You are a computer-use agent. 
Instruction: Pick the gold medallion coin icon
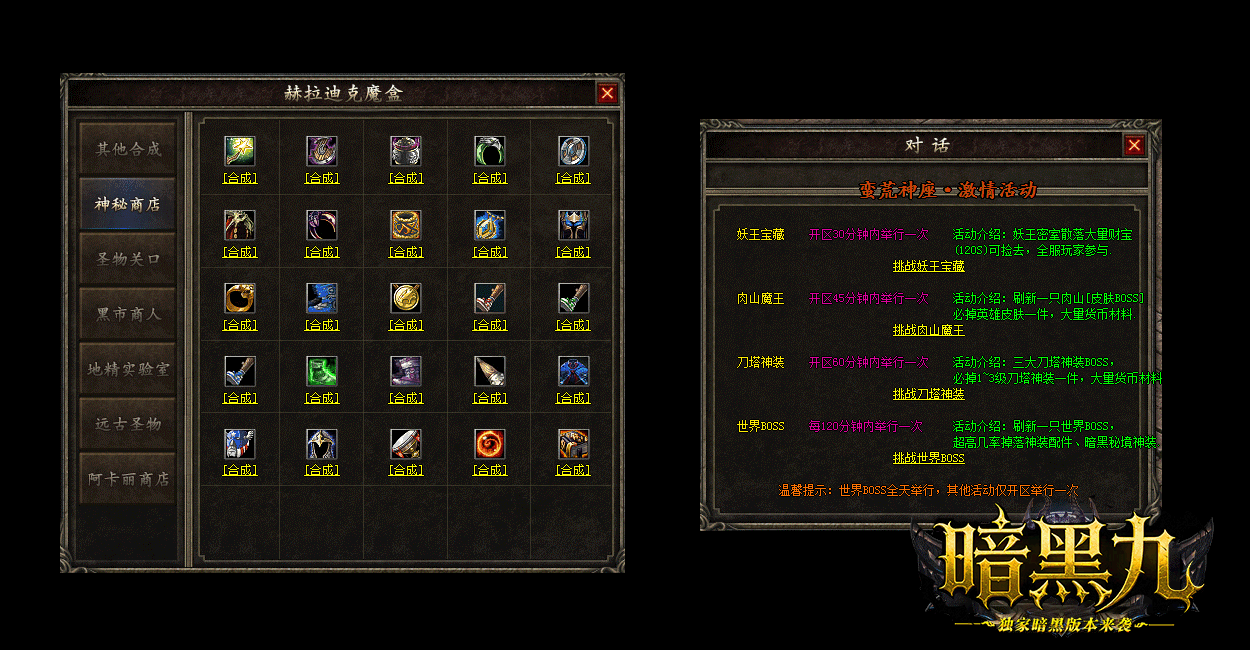tap(406, 298)
